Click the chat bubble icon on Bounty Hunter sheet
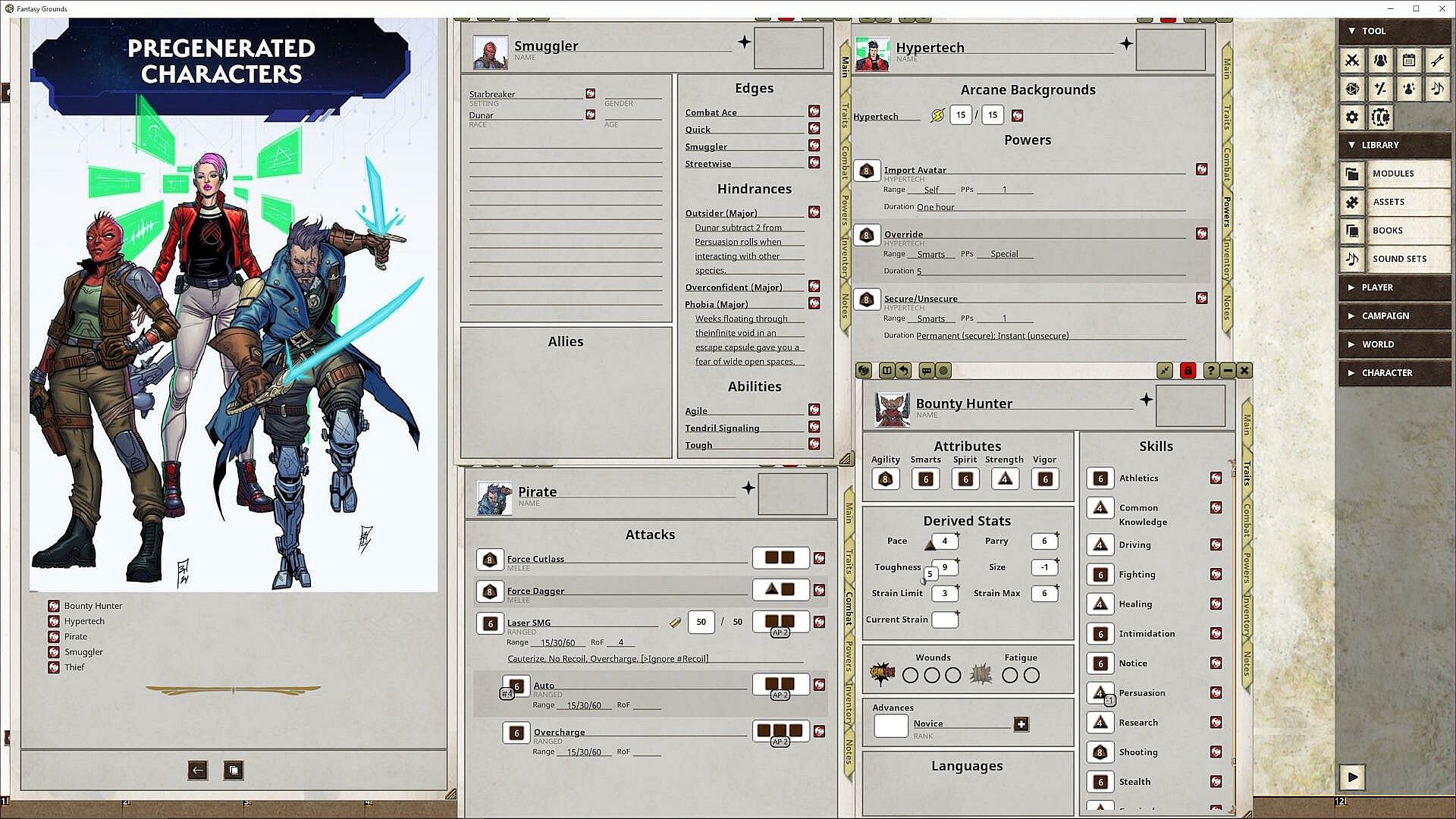The image size is (1456, 819). pyautogui.click(x=926, y=371)
